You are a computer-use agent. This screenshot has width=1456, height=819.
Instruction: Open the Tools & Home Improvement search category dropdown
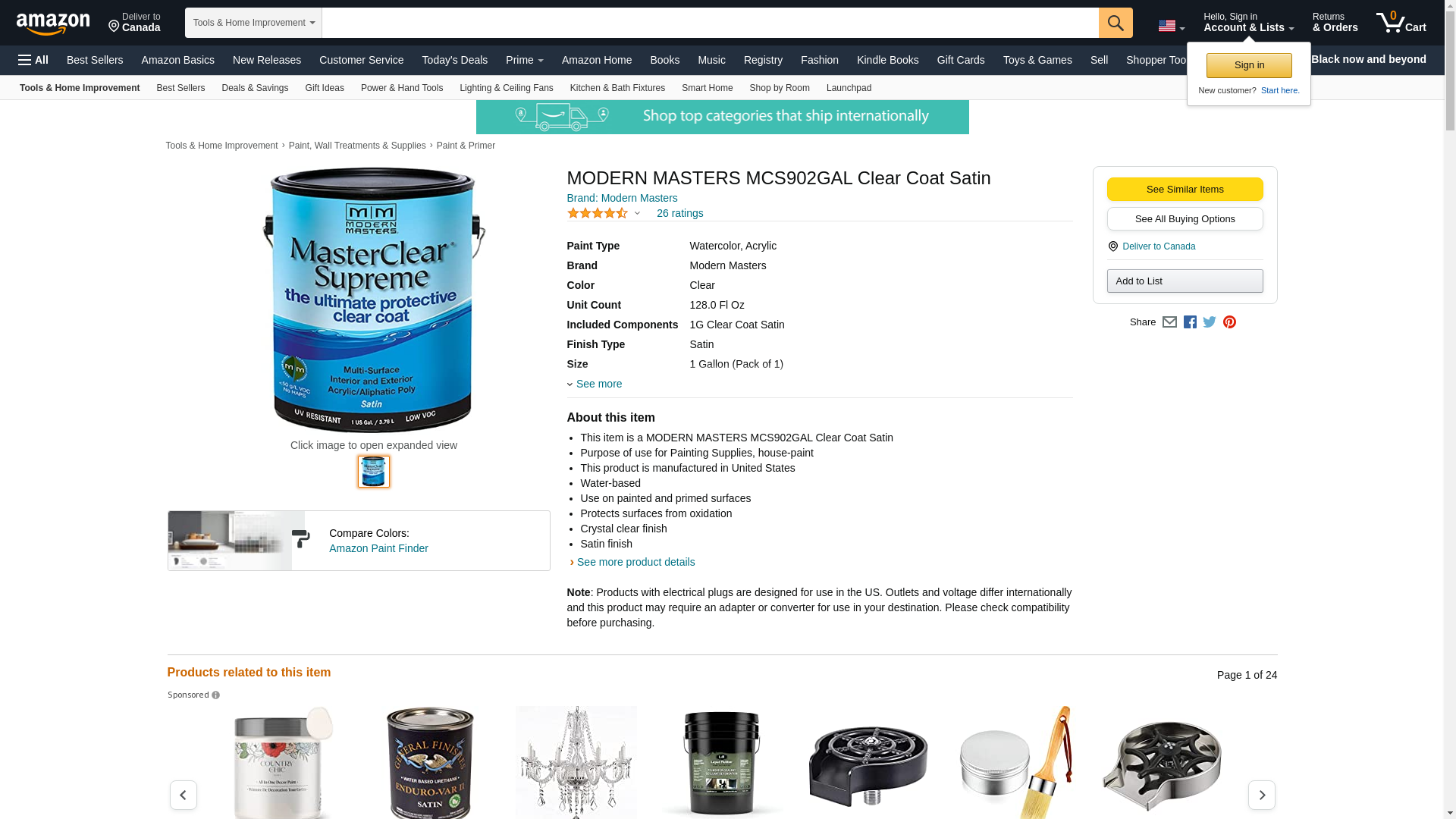click(x=253, y=23)
